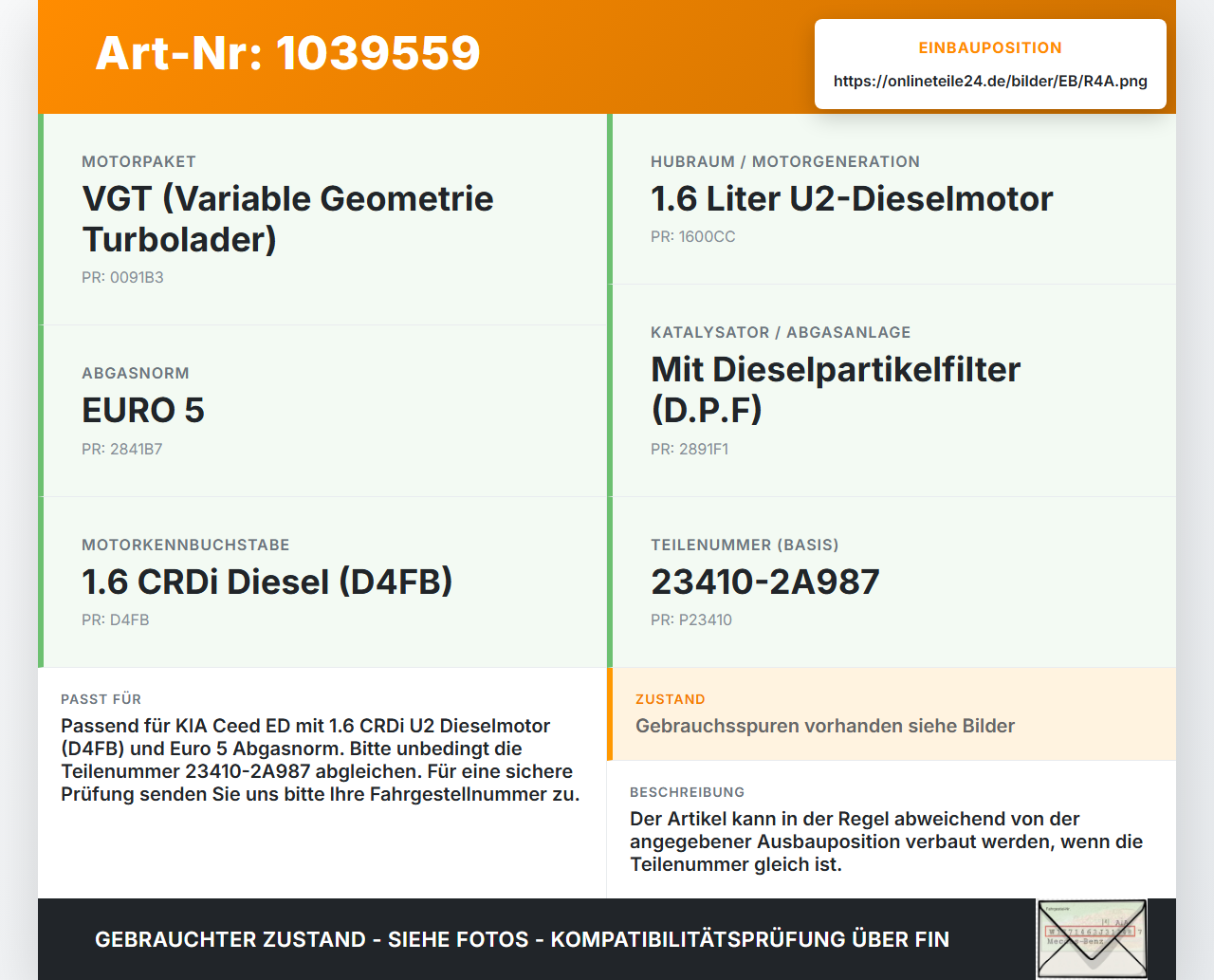The image size is (1214, 980).
Task: Click part number 23410-2A987 heading
Action: 765,582
